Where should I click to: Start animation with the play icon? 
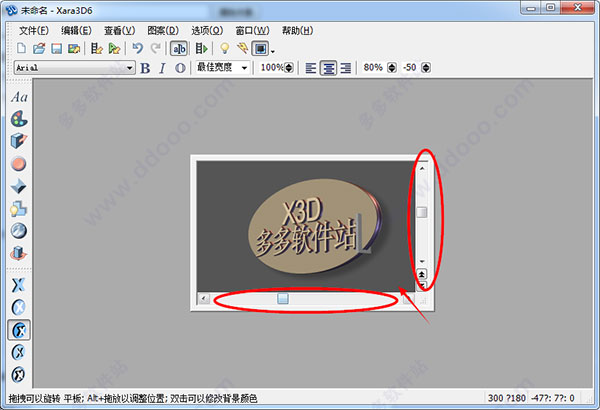click(x=201, y=48)
